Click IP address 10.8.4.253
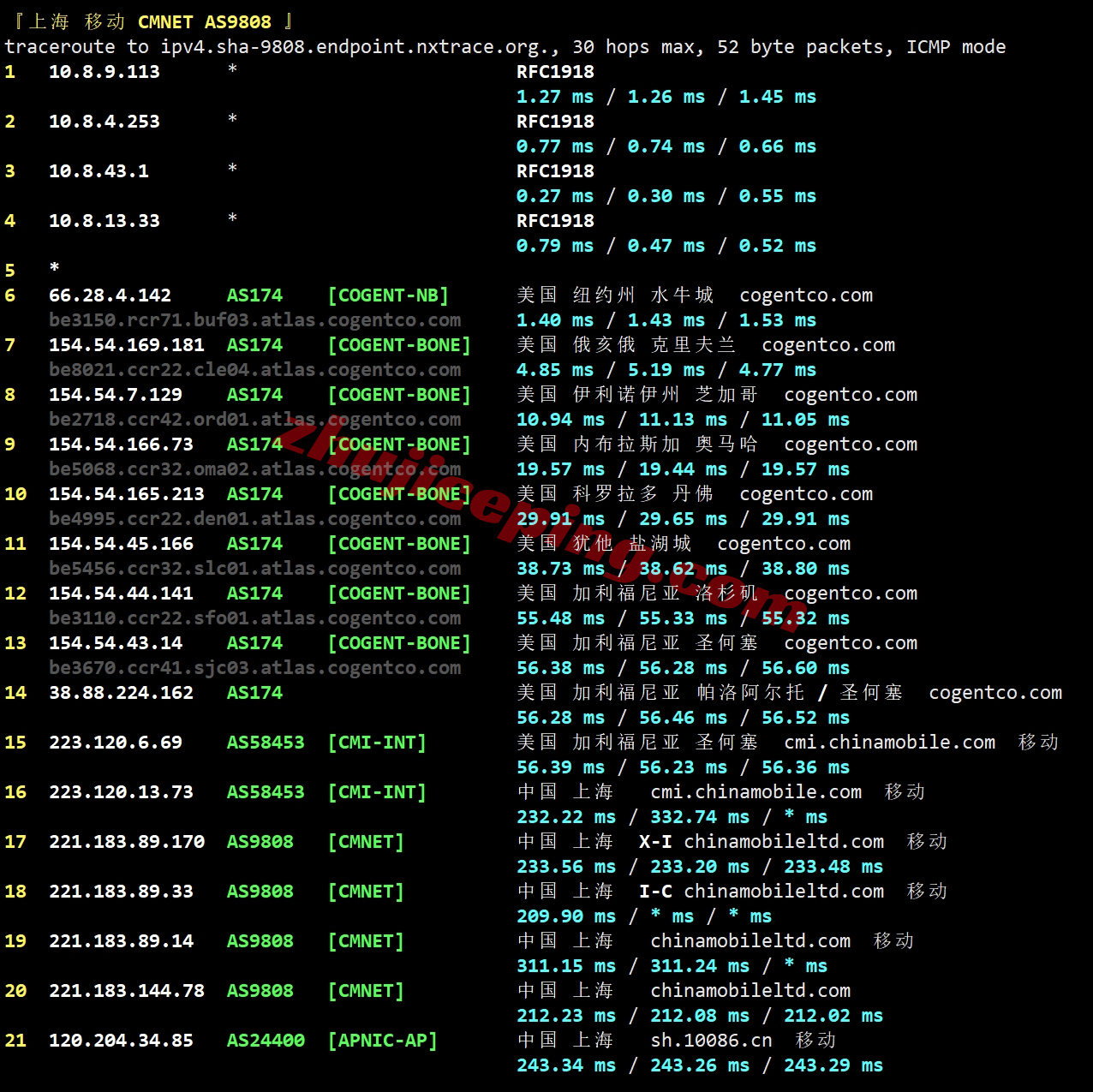 click(105, 122)
